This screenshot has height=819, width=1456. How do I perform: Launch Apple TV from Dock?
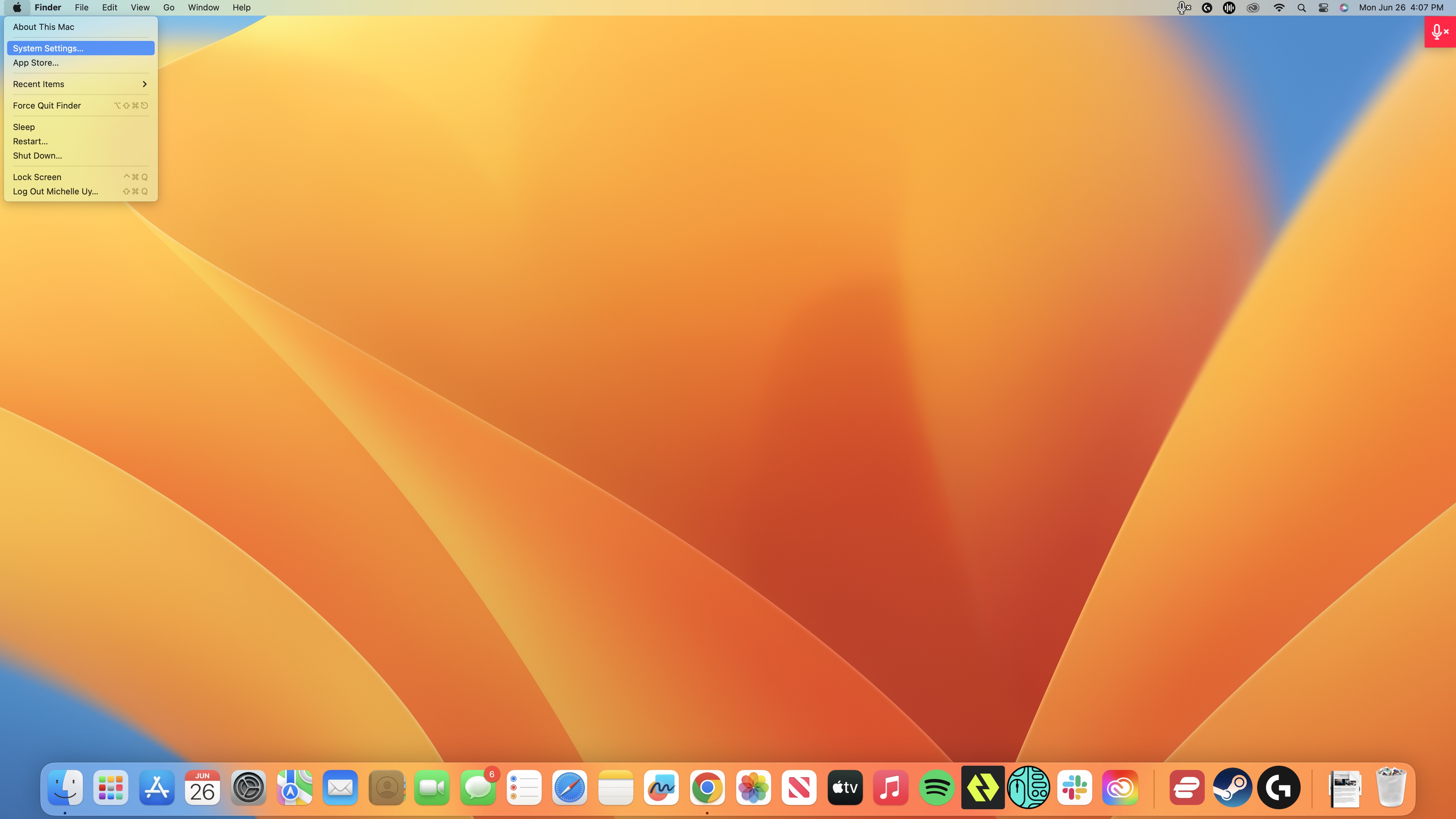[846, 787]
